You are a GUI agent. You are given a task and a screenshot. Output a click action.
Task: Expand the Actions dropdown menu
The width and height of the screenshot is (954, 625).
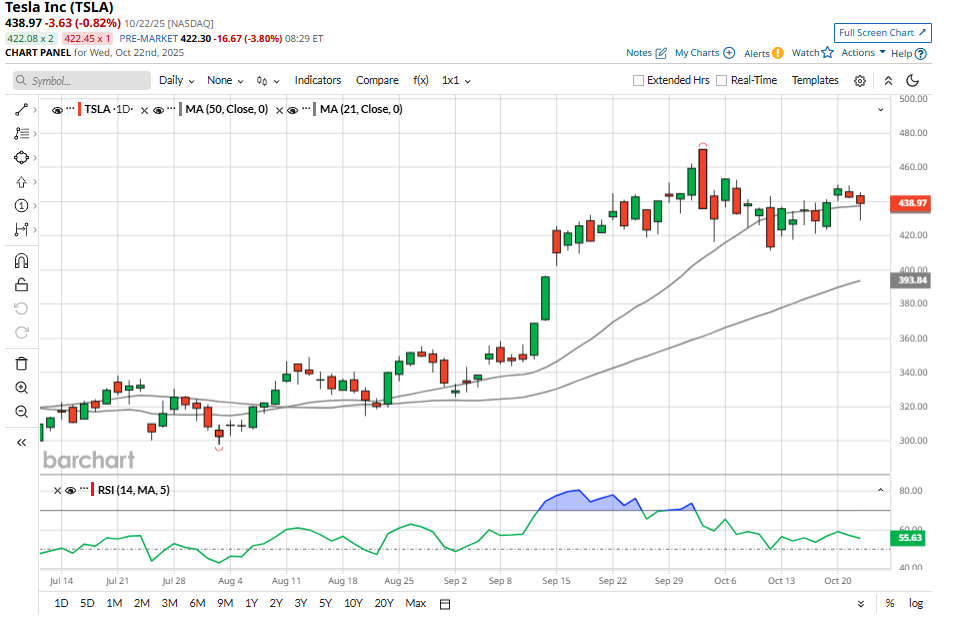(x=863, y=53)
